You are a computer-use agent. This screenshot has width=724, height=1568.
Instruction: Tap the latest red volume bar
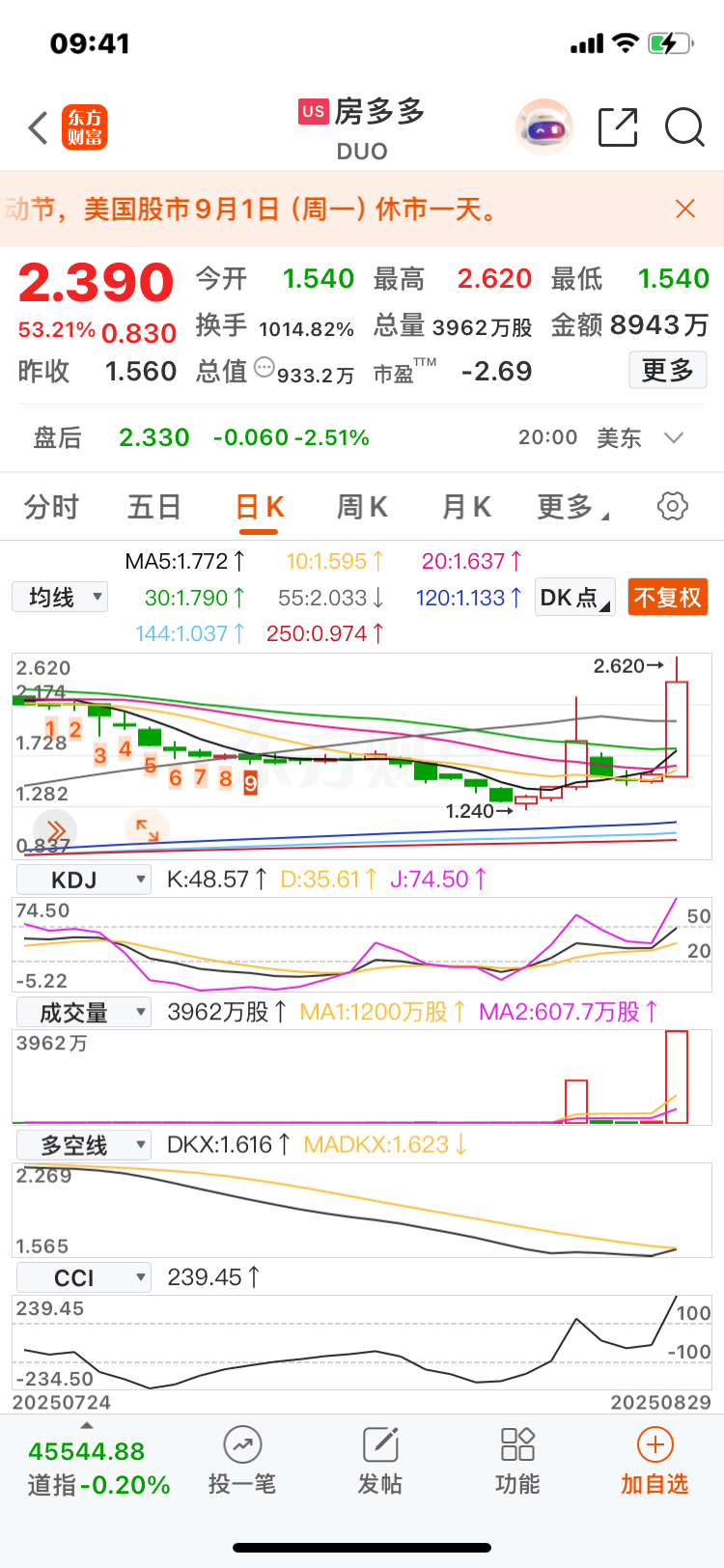(x=677, y=1077)
